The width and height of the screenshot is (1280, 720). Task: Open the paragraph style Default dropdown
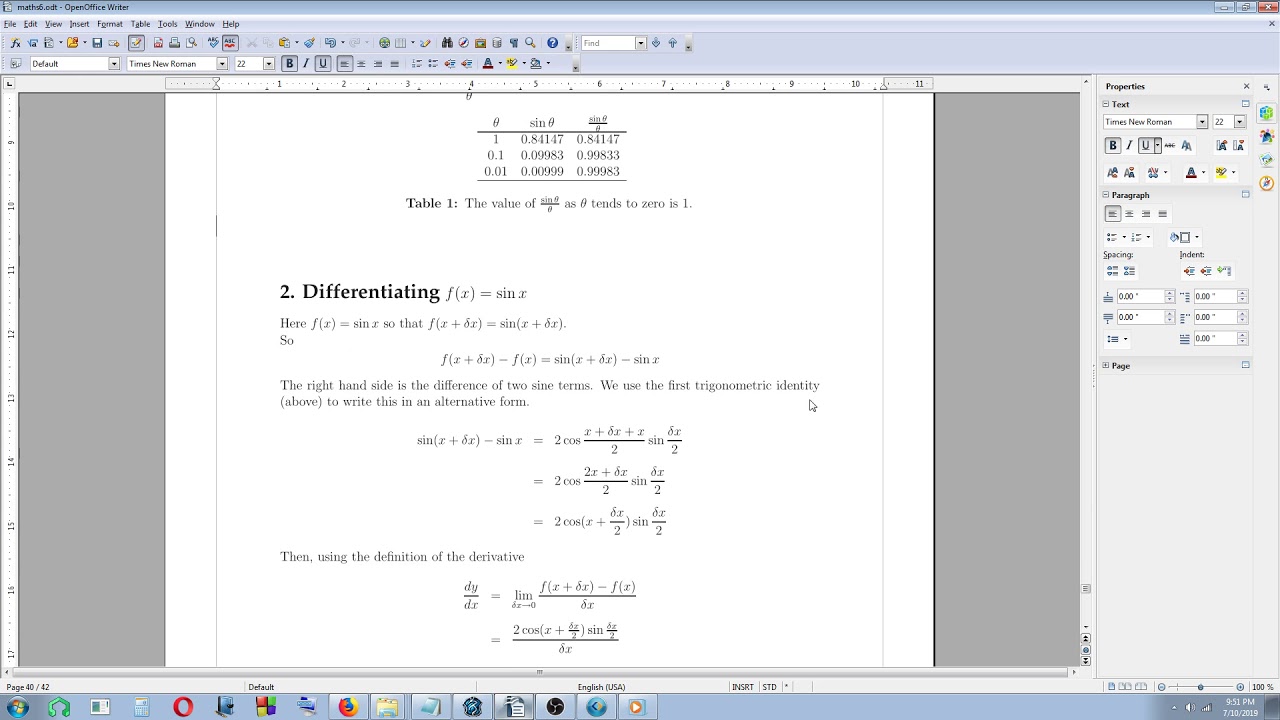(114, 64)
